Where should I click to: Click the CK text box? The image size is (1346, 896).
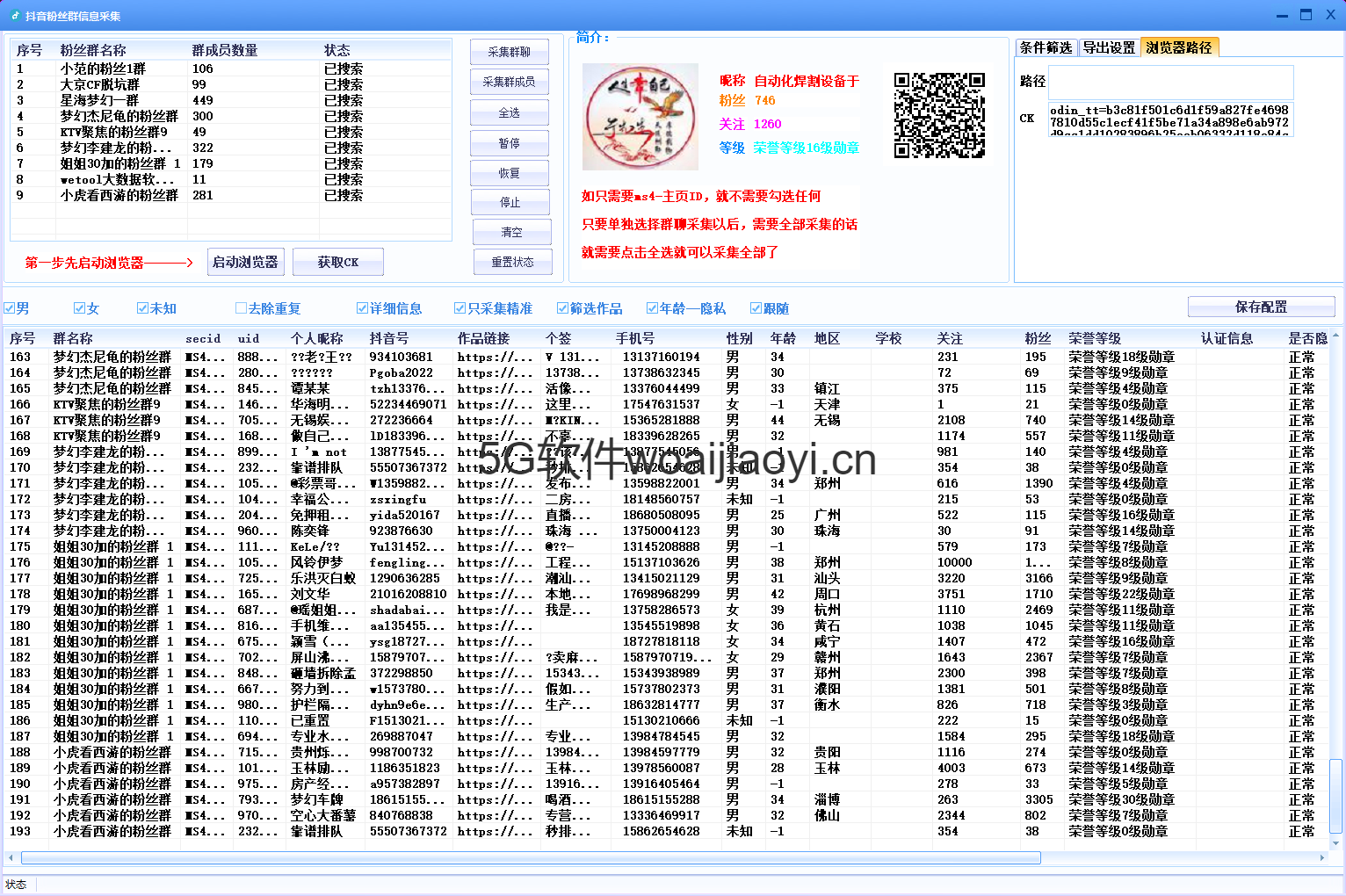click(1170, 119)
